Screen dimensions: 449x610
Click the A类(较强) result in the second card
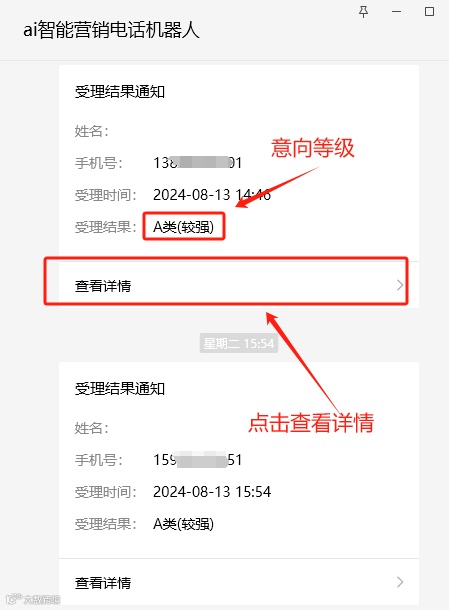coord(184,524)
